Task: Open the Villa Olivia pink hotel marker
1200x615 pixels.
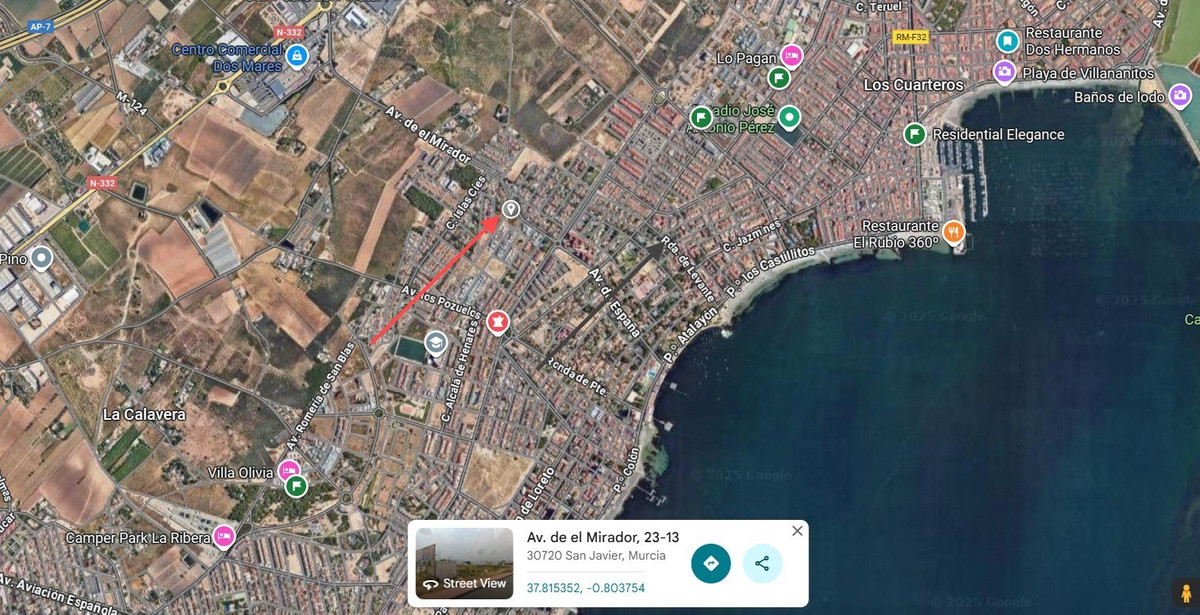Action: point(289,470)
